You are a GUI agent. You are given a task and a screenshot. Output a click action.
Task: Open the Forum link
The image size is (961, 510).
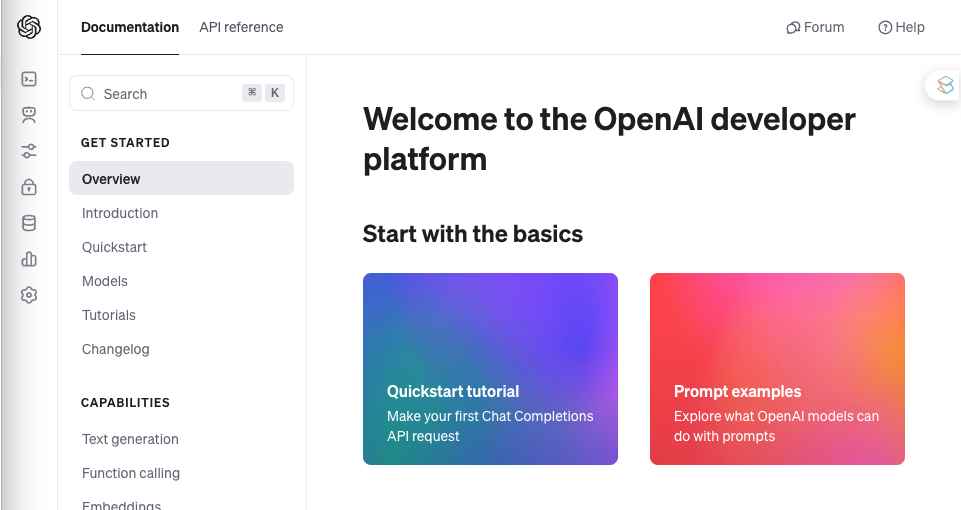[815, 28]
